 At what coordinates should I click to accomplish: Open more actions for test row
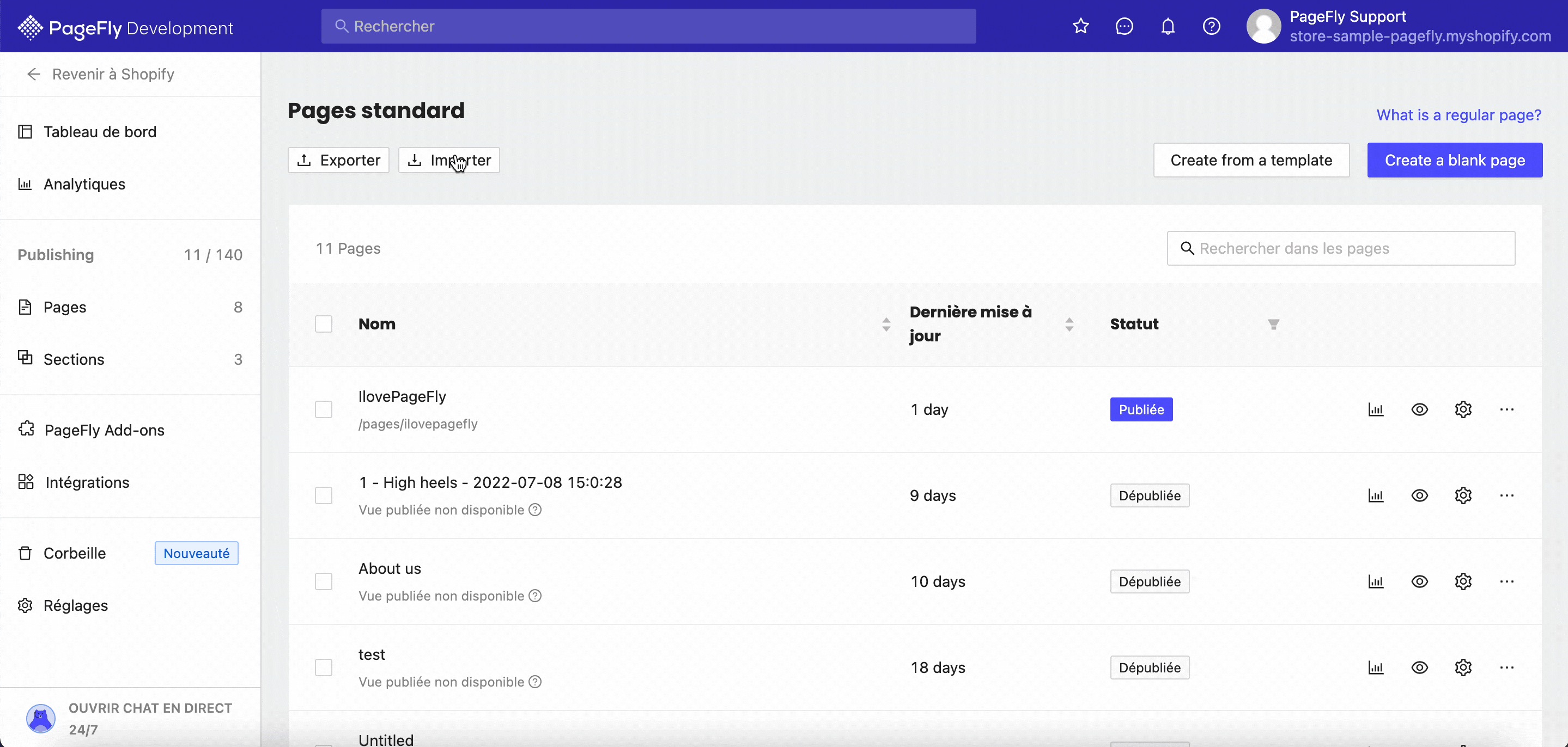[1507, 668]
